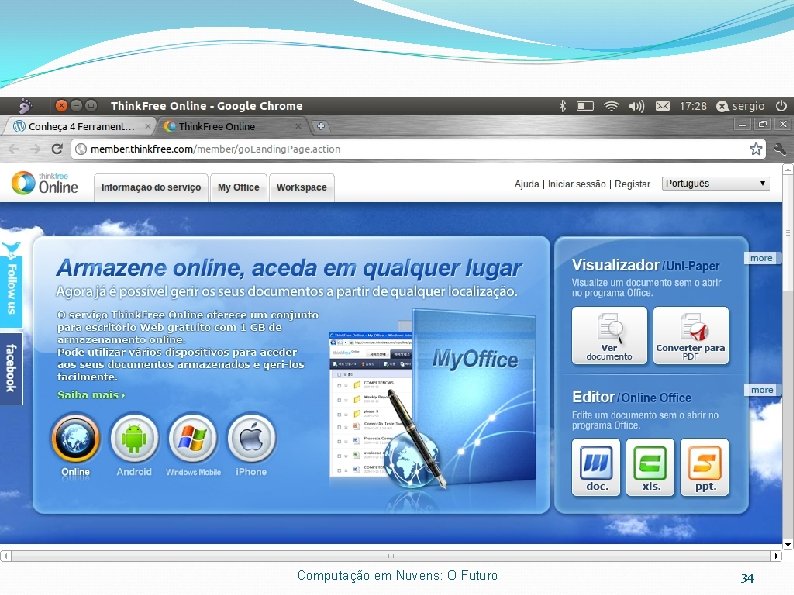Click more next to Editor

[762, 390]
